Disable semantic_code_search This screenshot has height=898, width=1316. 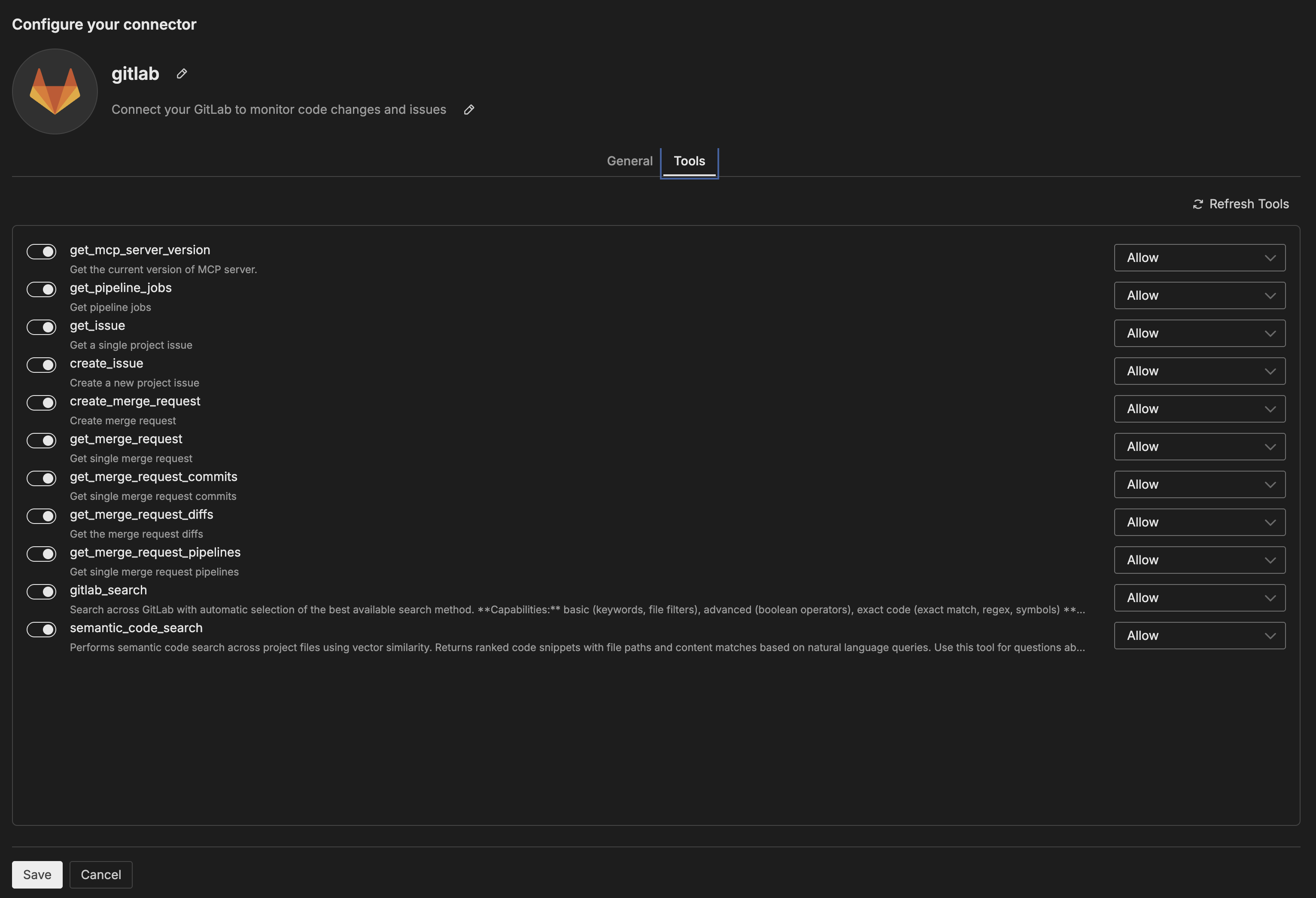41,630
